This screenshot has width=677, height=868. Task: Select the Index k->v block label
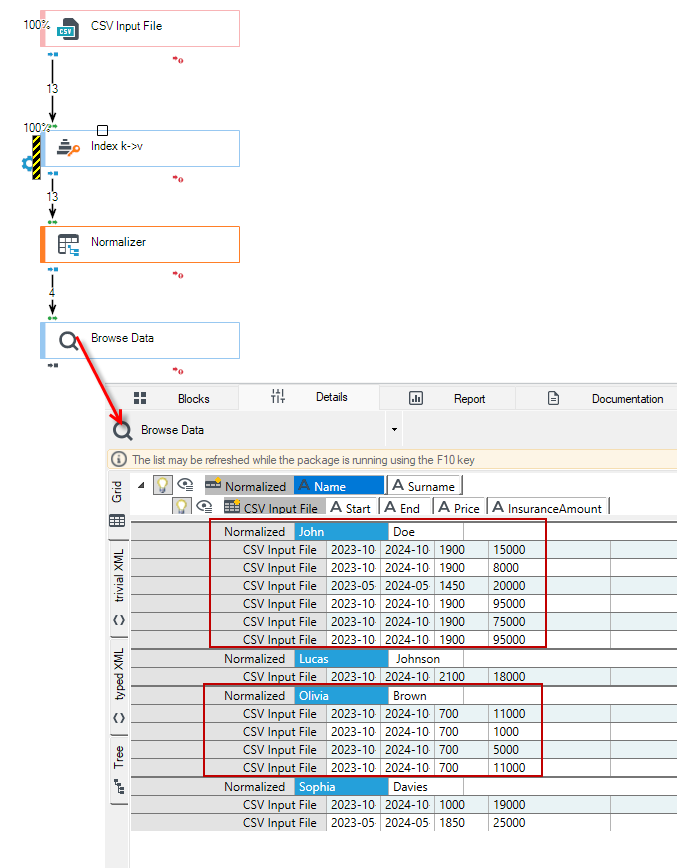tap(117, 146)
